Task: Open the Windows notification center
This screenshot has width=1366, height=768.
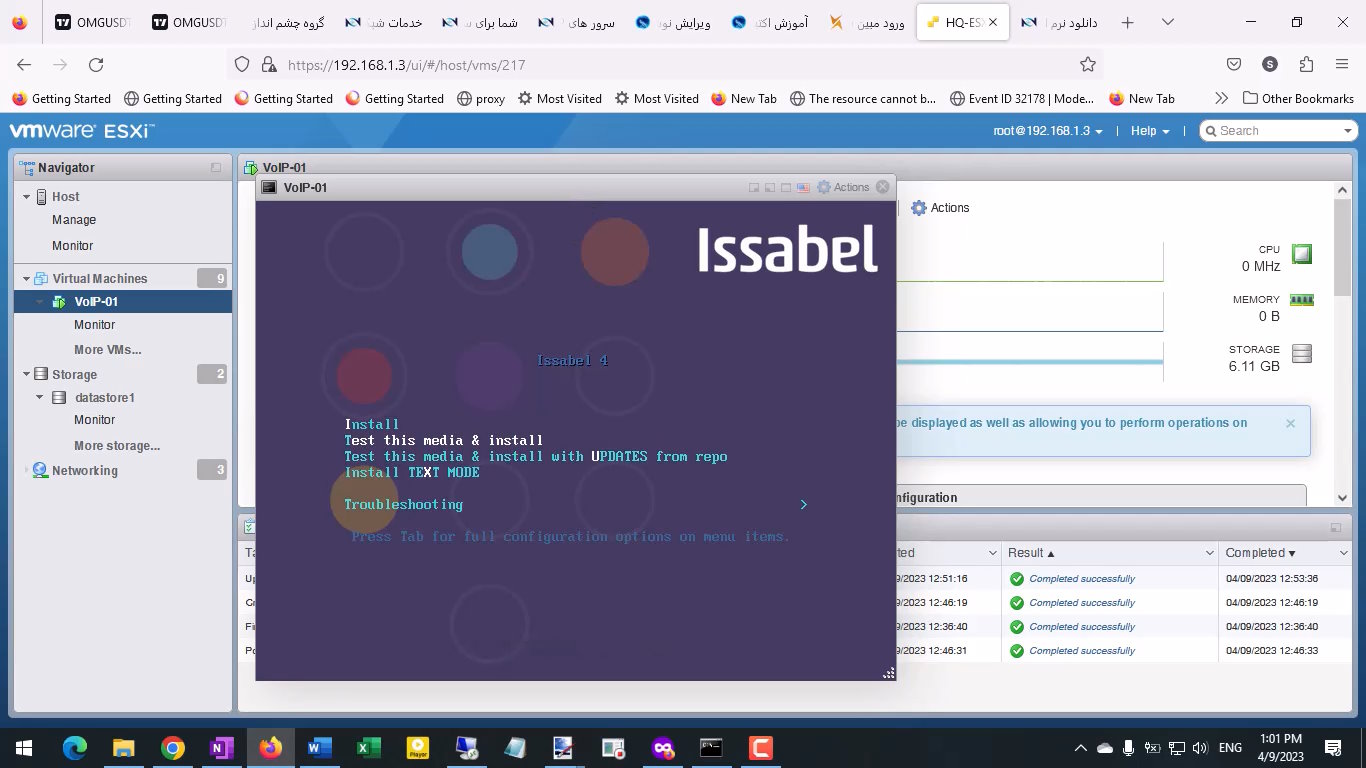Action: (x=1333, y=747)
